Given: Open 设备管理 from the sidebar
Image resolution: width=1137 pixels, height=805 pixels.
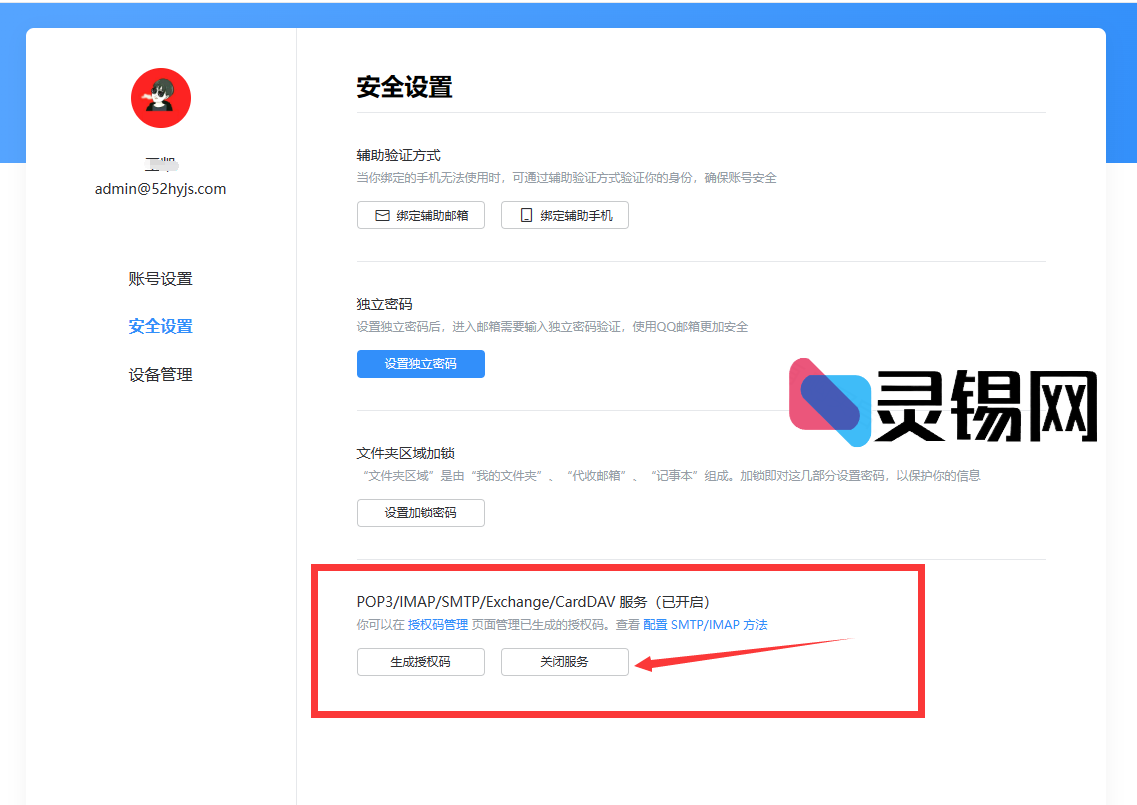Looking at the screenshot, I should click(160, 374).
